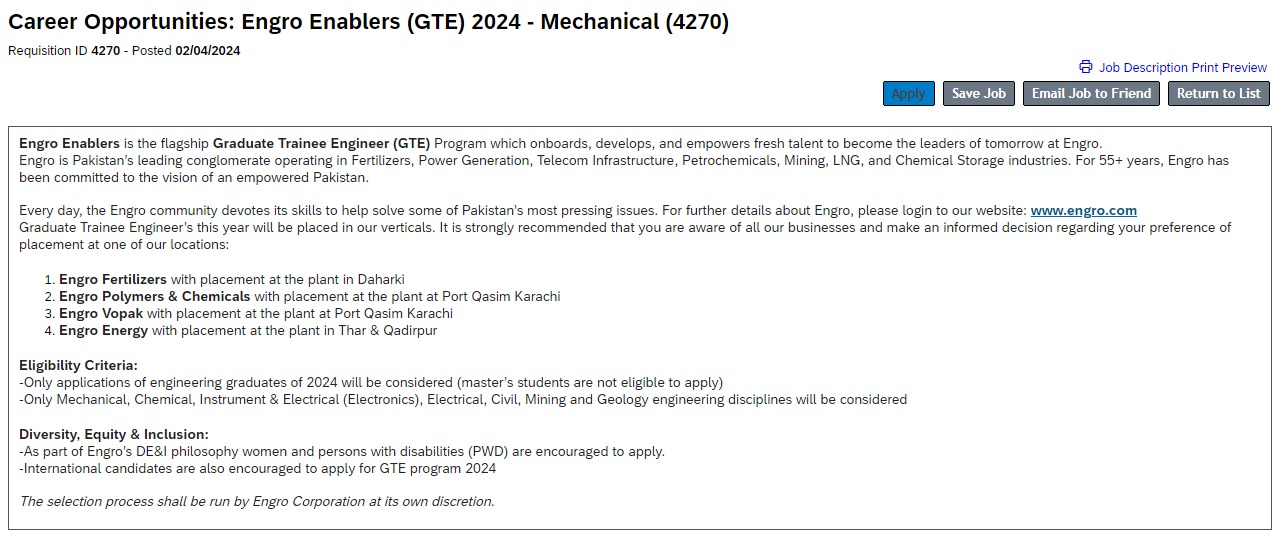1276x538 pixels.
Task: Click the International candidates encouragement line
Action: coord(259,468)
